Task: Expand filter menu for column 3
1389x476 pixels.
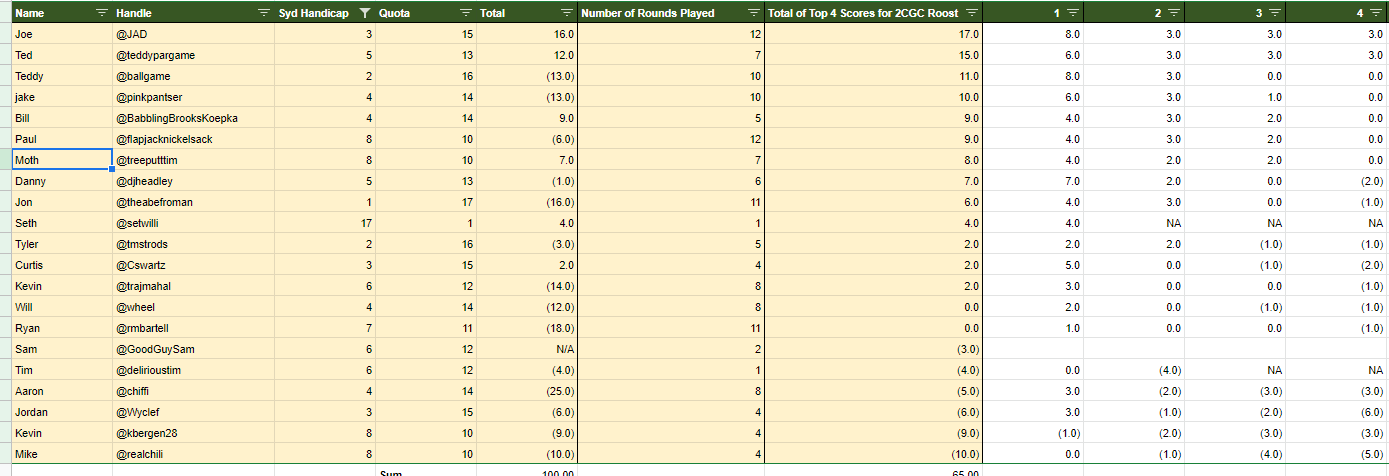Action: coord(1275,13)
